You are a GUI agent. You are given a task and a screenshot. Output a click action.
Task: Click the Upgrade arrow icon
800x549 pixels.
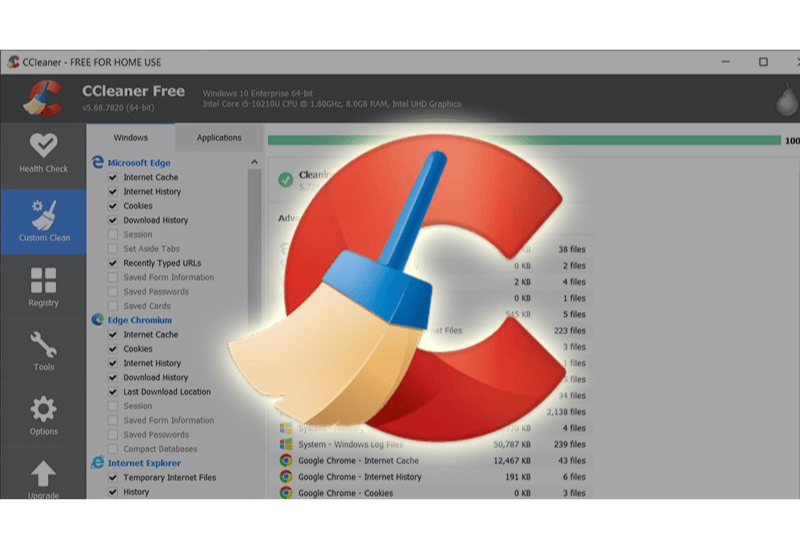(43, 473)
